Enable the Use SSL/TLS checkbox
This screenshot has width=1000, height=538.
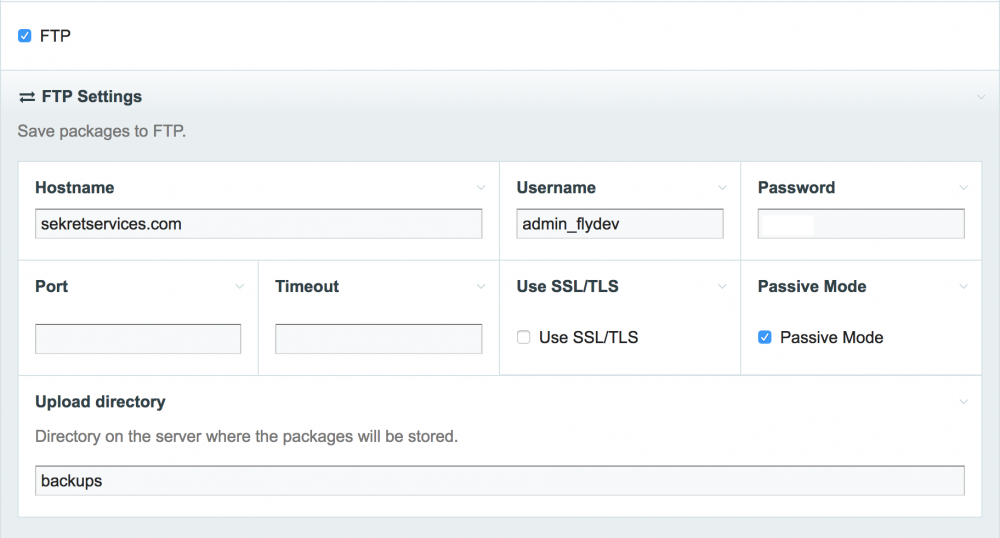524,338
